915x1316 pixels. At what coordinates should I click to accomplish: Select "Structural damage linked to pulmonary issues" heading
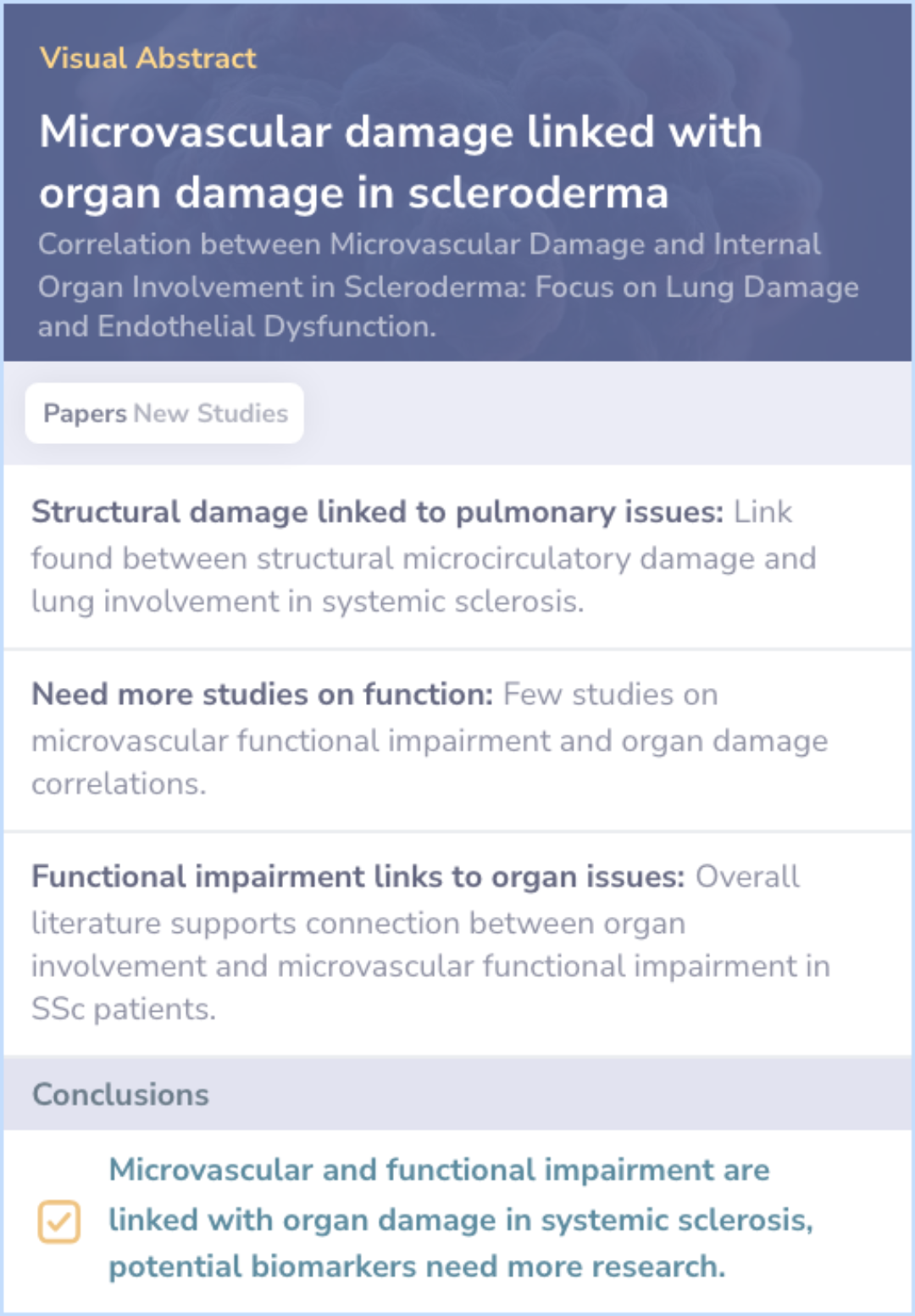coord(377,512)
